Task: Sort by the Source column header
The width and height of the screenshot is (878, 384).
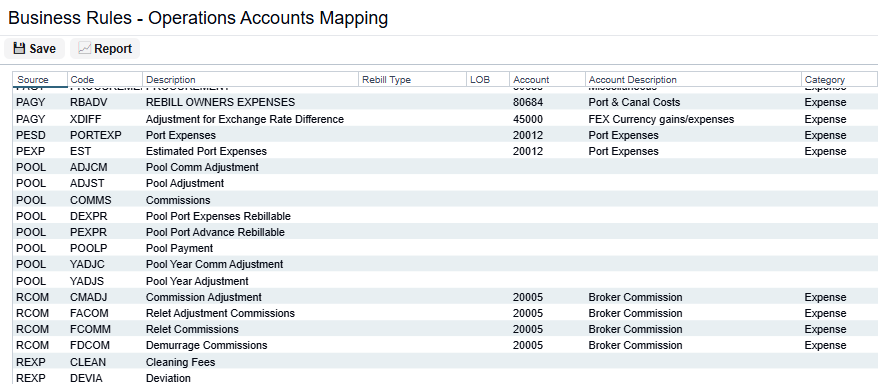Action: (40, 79)
